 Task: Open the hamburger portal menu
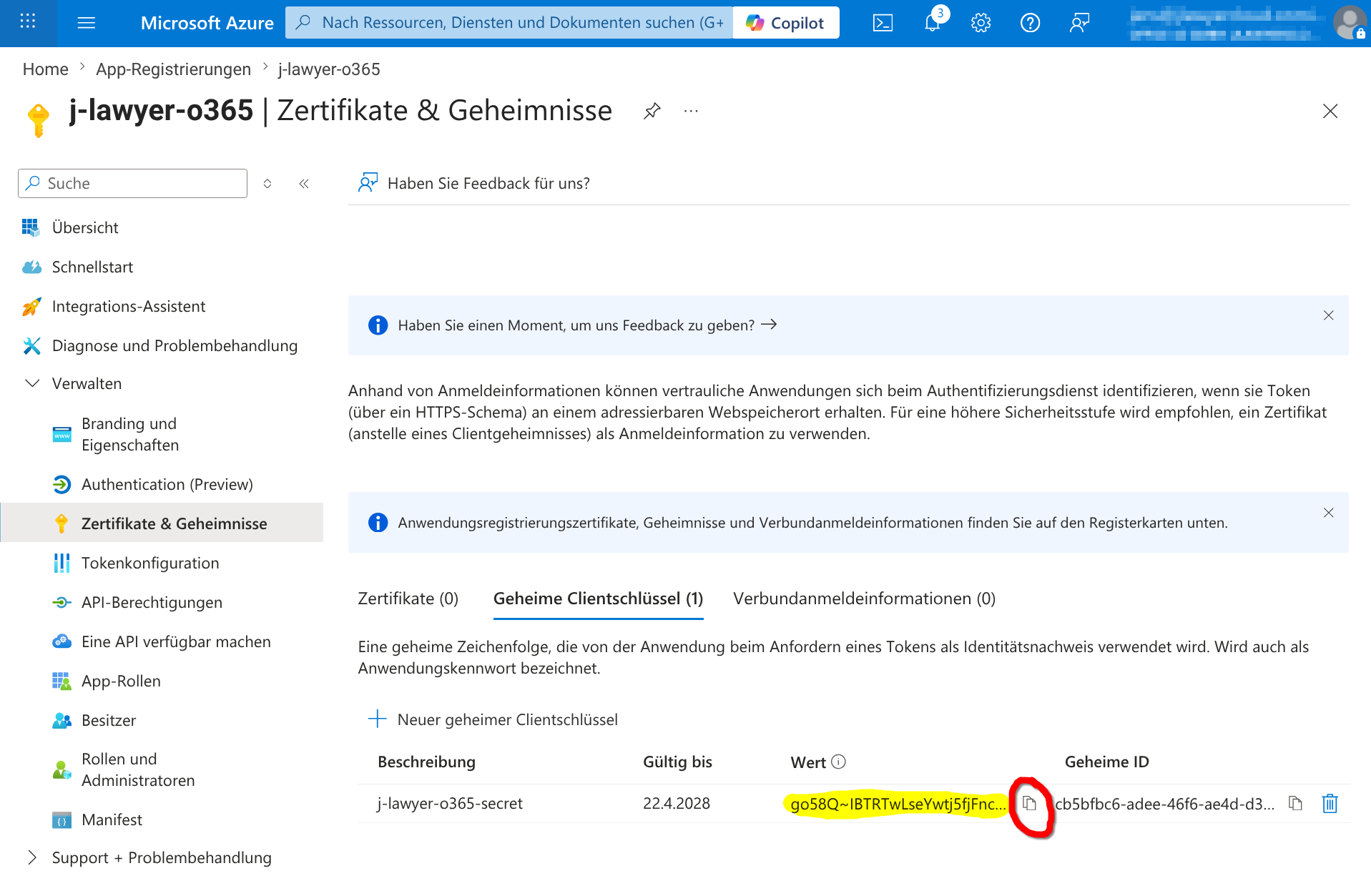tap(87, 23)
